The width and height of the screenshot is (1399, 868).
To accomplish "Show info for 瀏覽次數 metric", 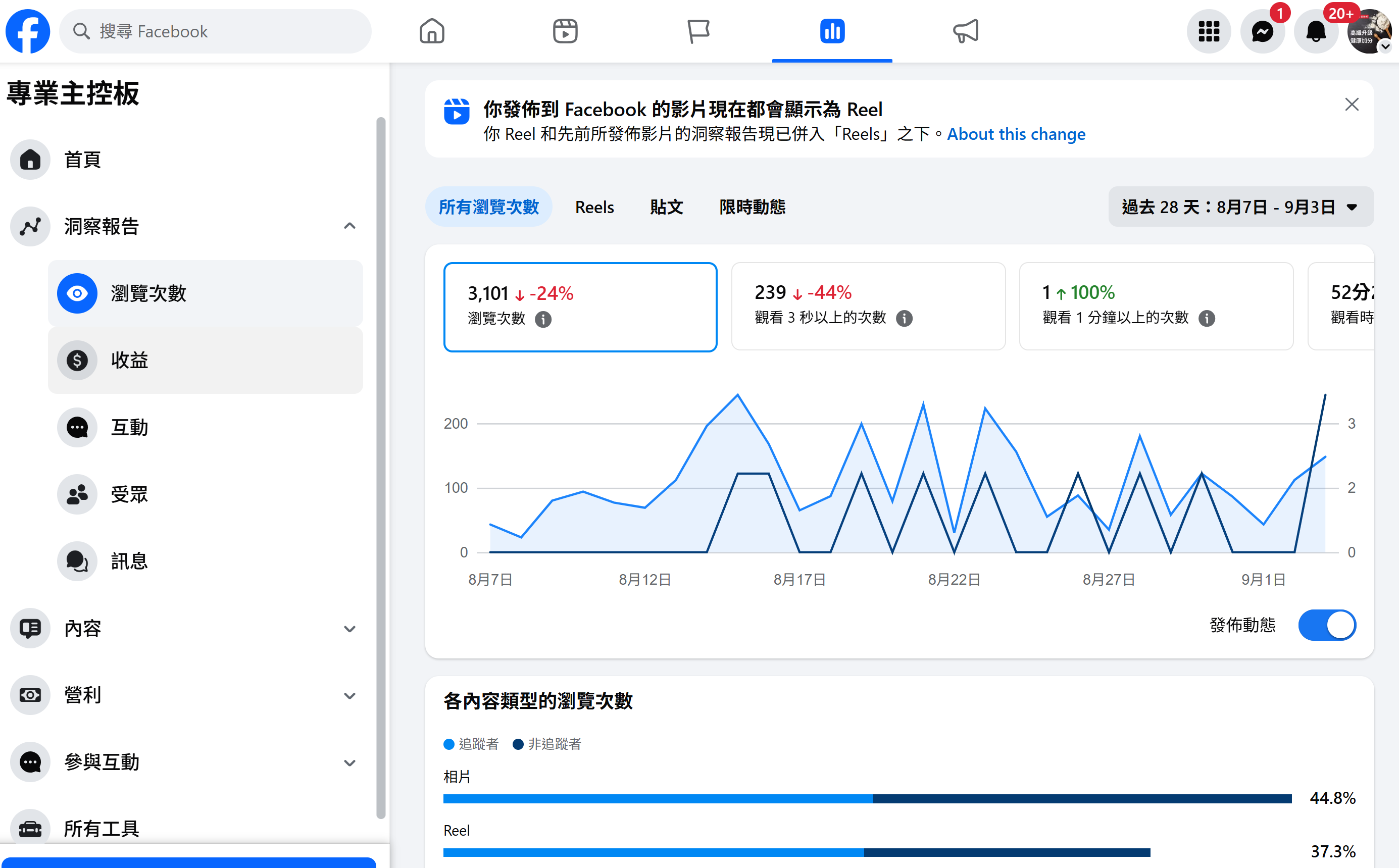I will (x=543, y=319).
